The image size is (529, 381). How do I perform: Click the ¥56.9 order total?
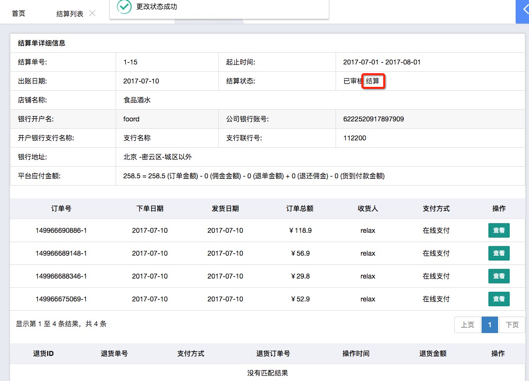click(x=300, y=253)
